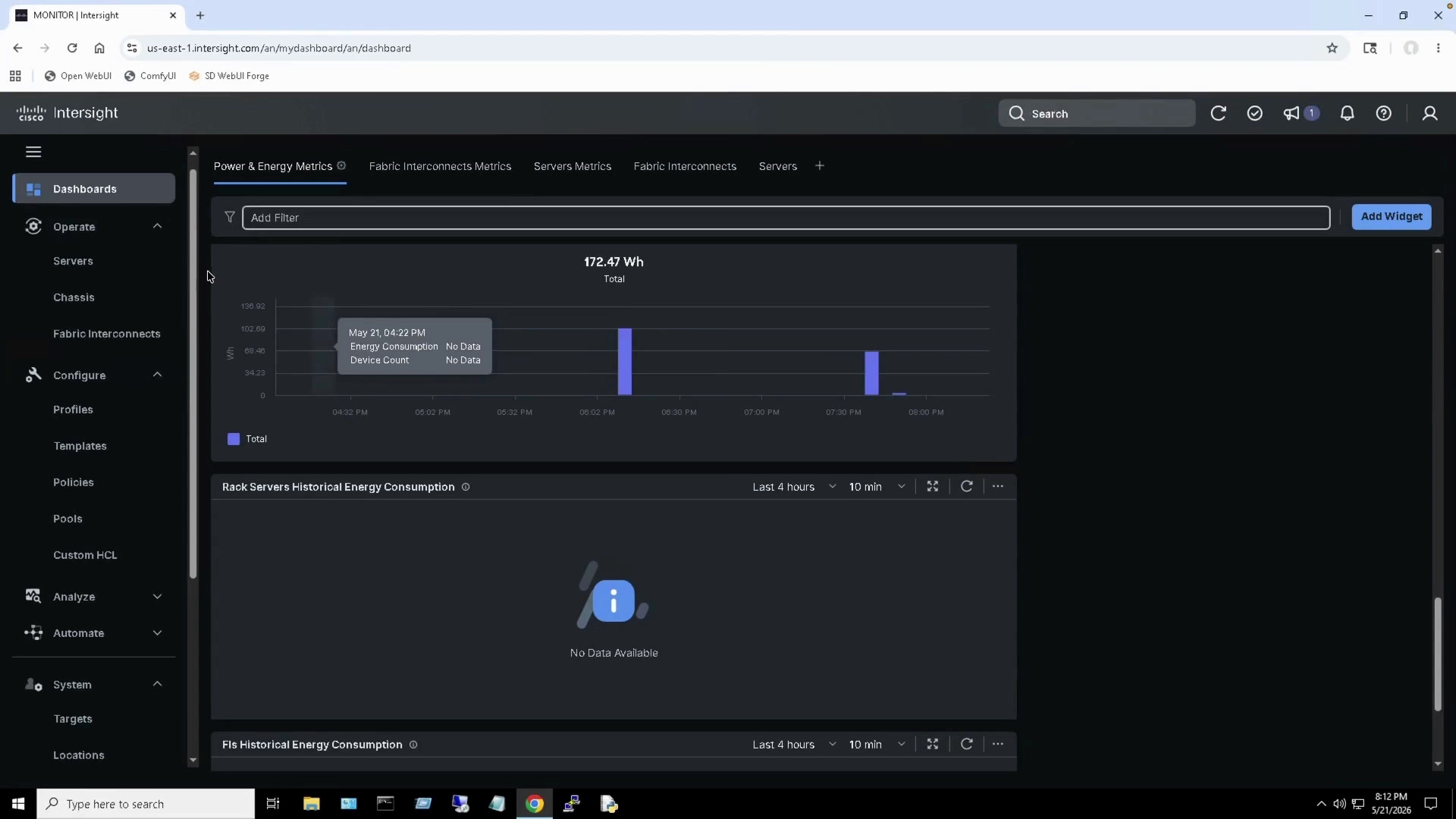The height and width of the screenshot is (819, 1456).
Task: Open Chrome in Windows taskbar
Action: coord(535,804)
